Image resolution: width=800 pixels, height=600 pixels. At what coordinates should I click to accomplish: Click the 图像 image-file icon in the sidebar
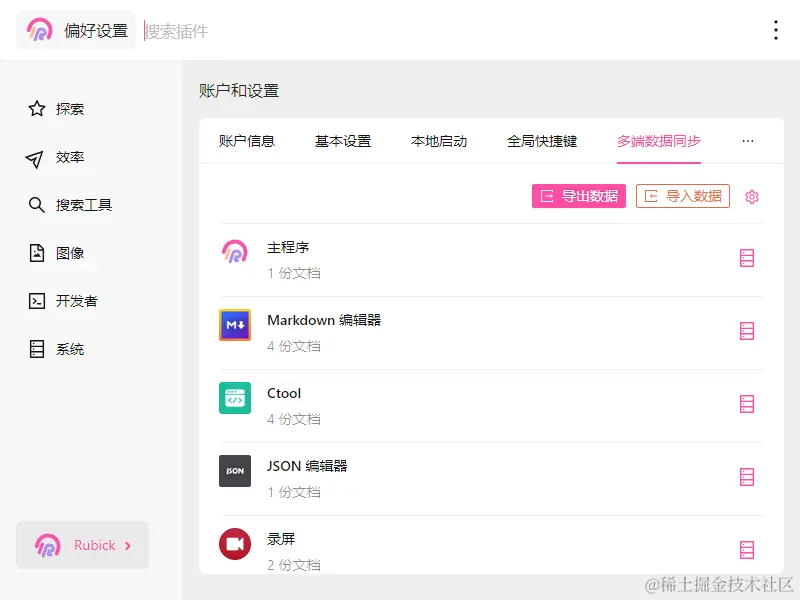coord(37,253)
